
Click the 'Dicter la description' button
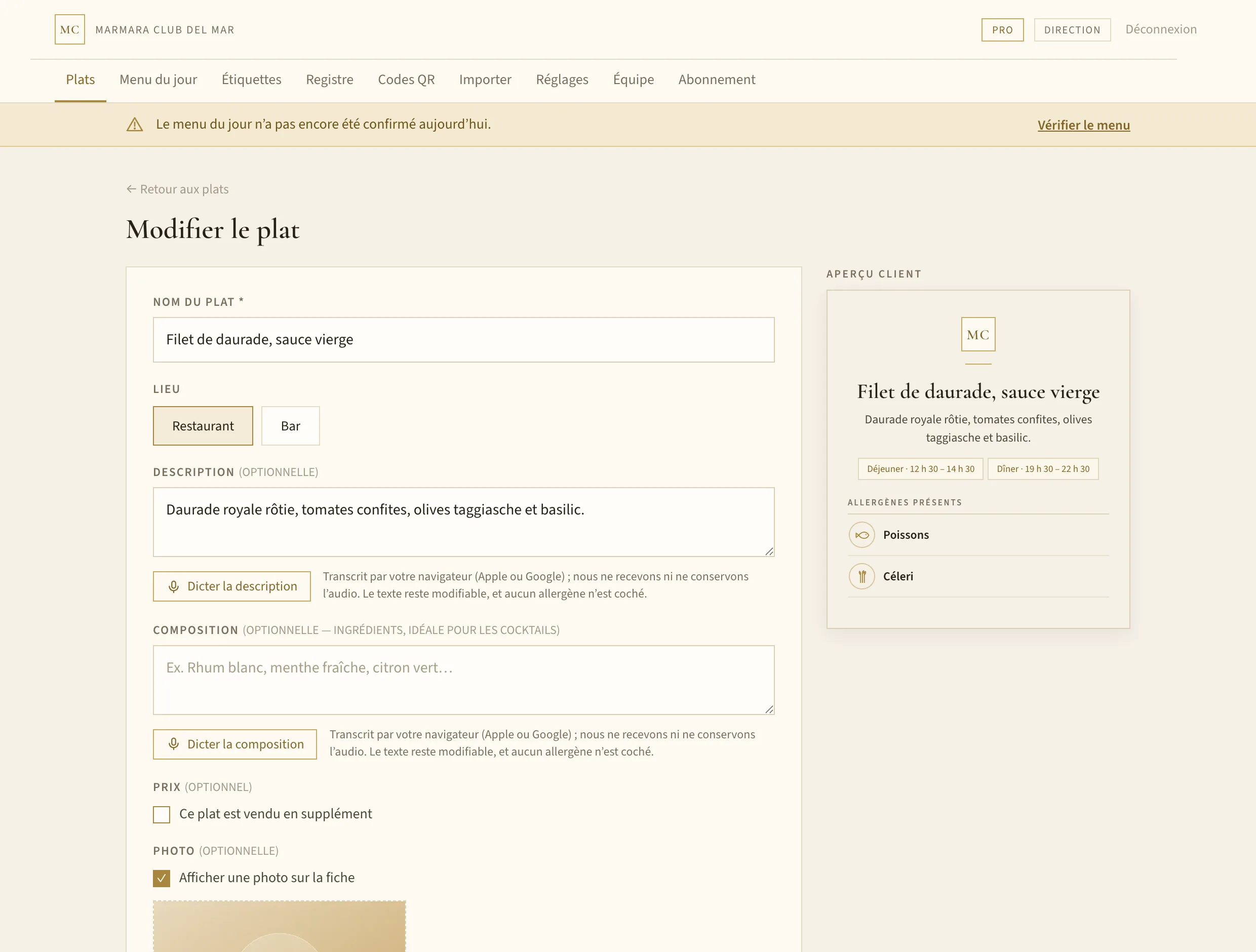[231, 586]
